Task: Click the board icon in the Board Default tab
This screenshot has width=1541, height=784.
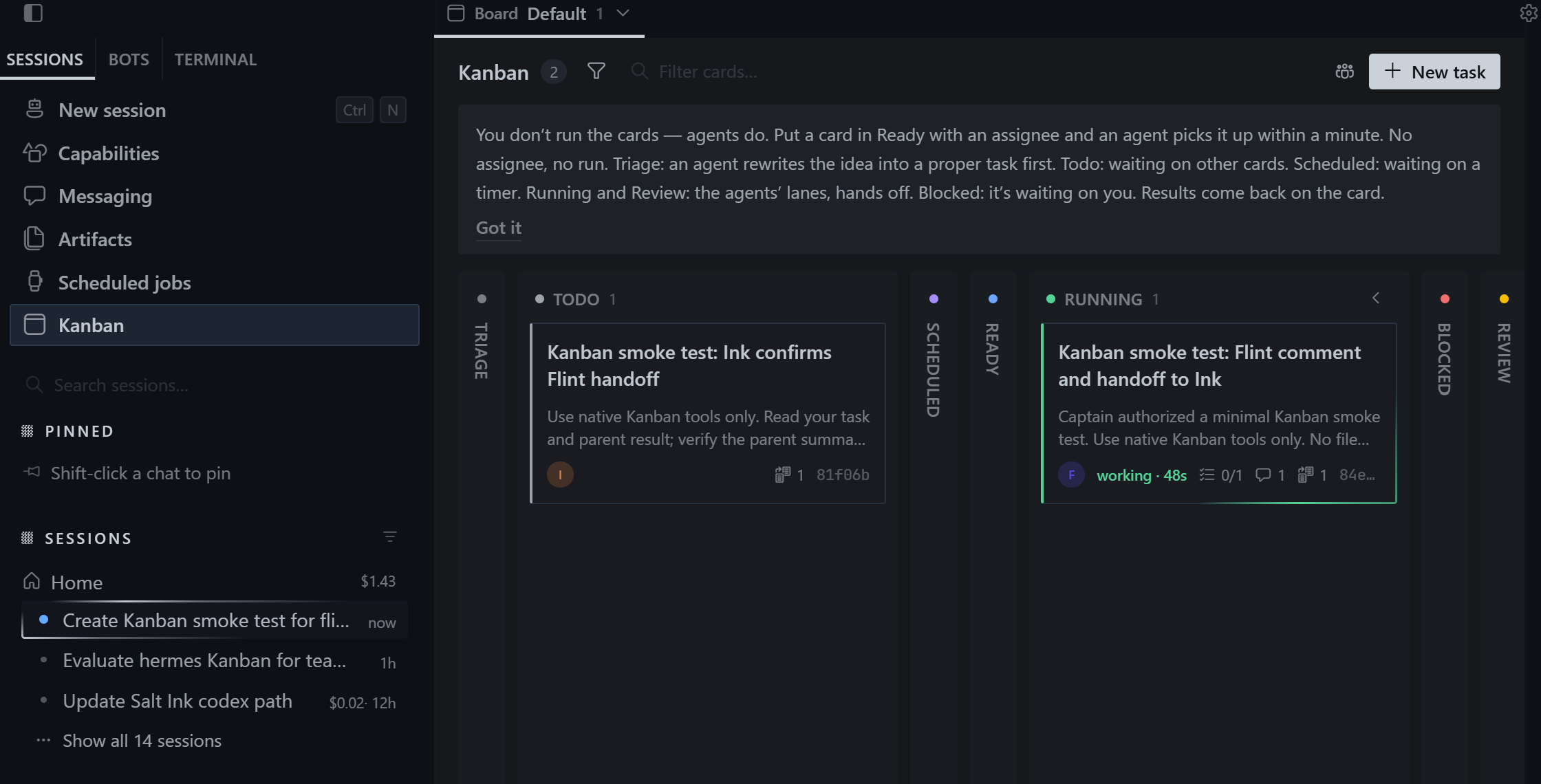Action: [455, 13]
